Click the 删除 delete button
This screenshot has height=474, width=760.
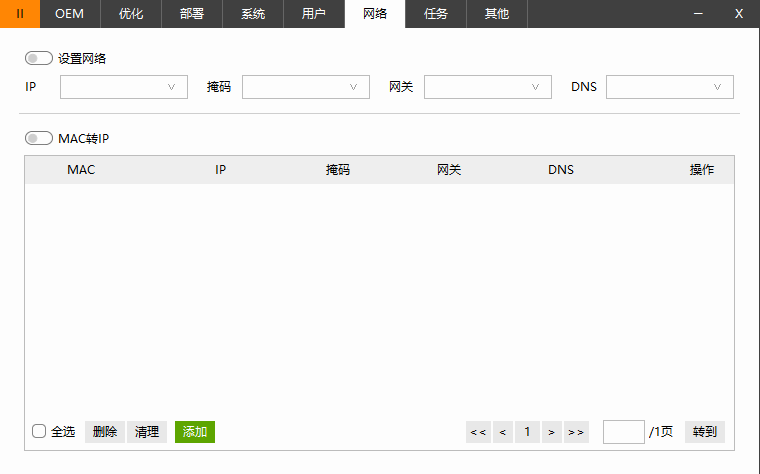(x=105, y=432)
